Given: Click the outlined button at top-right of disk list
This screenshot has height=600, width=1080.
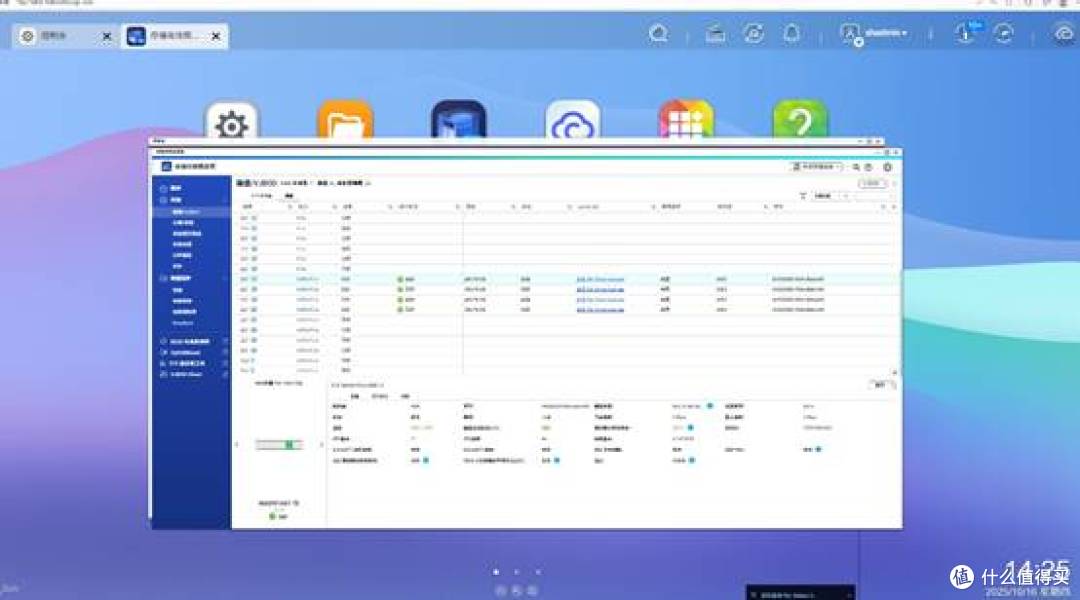Looking at the screenshot, I should coord(872,184).
